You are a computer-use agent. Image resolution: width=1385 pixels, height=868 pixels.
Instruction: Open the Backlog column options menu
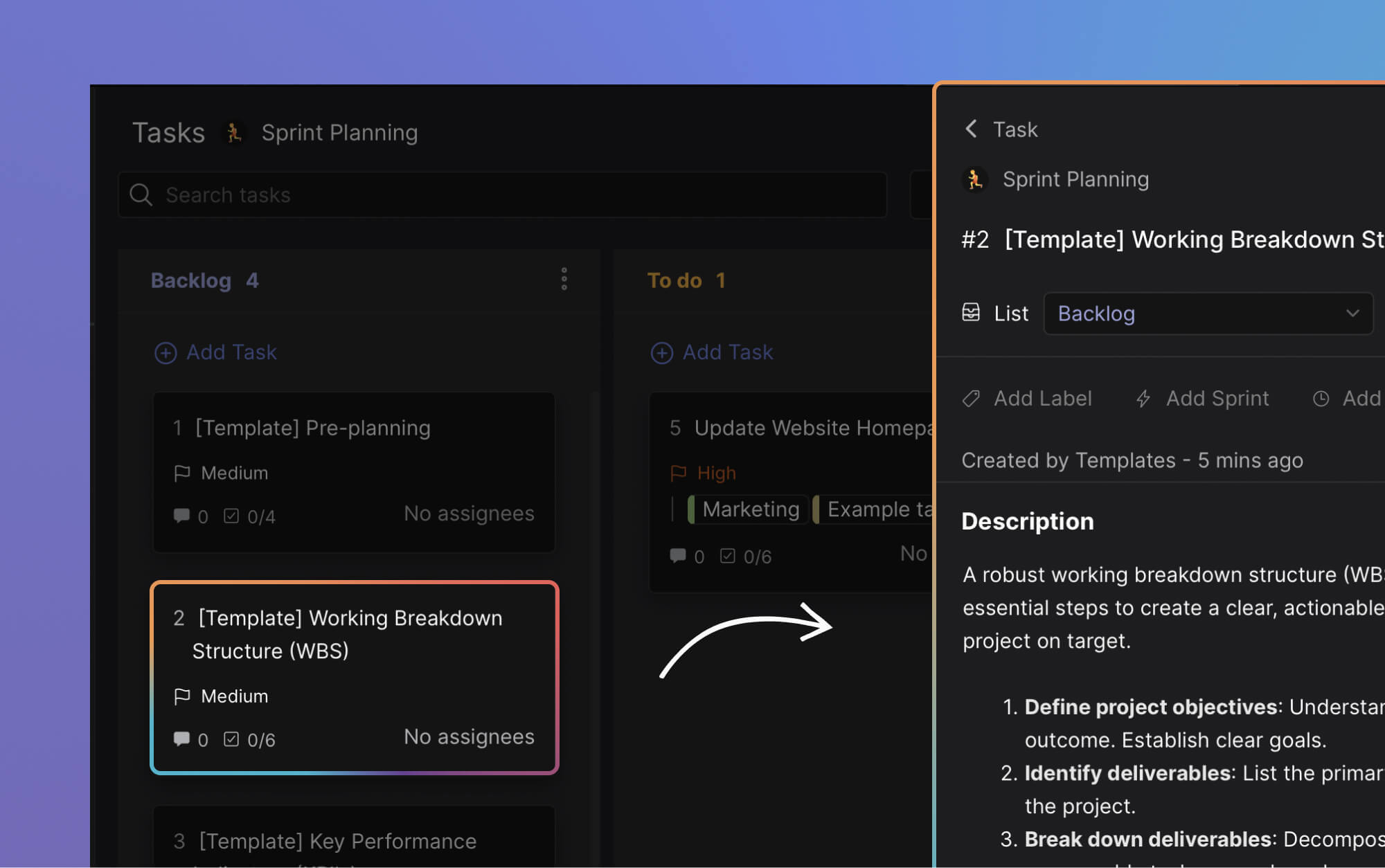tap(564, 279)
